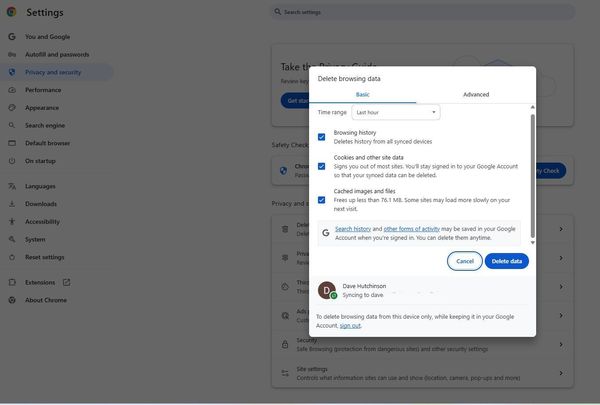This screenshot has width=600, height=405.
Task: Open Reset settings page
Action: (x=44, y=257)
